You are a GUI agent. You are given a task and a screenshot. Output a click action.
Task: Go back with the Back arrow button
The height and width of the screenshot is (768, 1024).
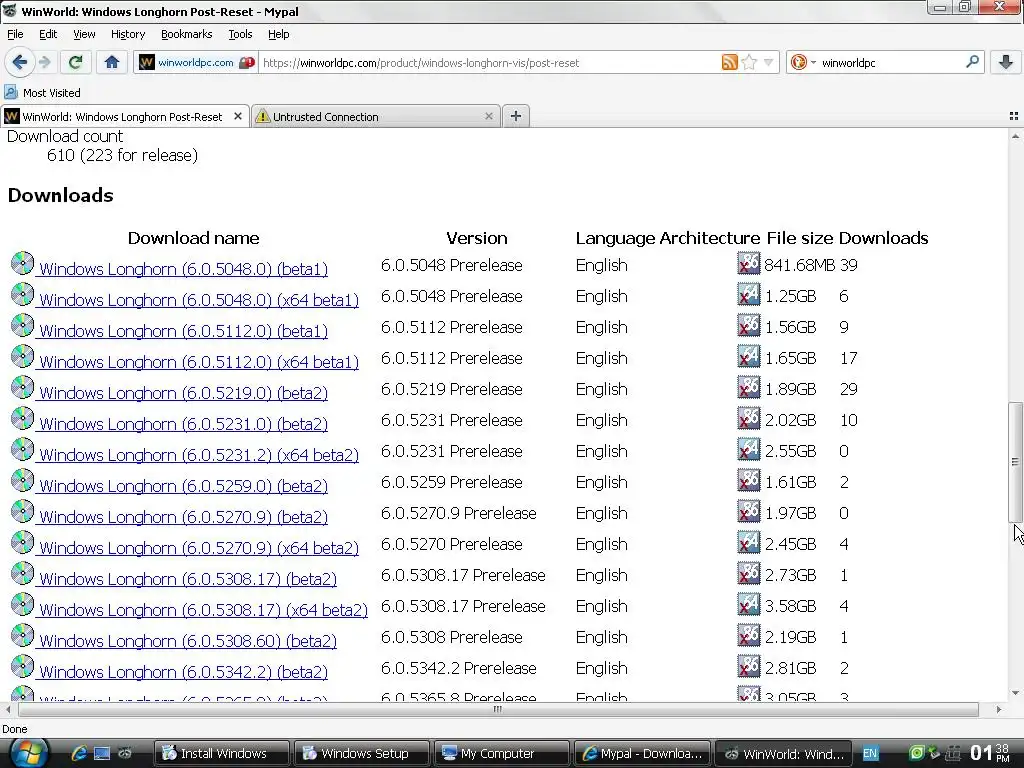[x=20, y=62]
